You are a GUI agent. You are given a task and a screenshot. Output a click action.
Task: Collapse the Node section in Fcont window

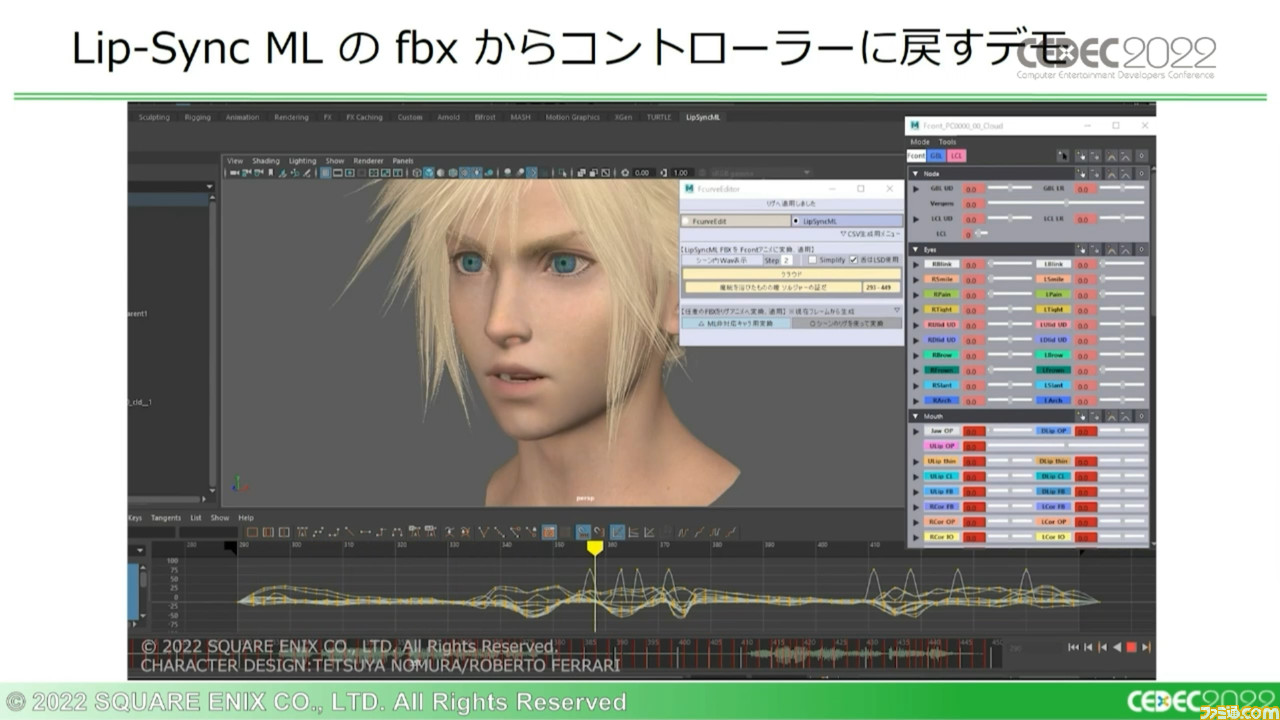tap(915, 174)
